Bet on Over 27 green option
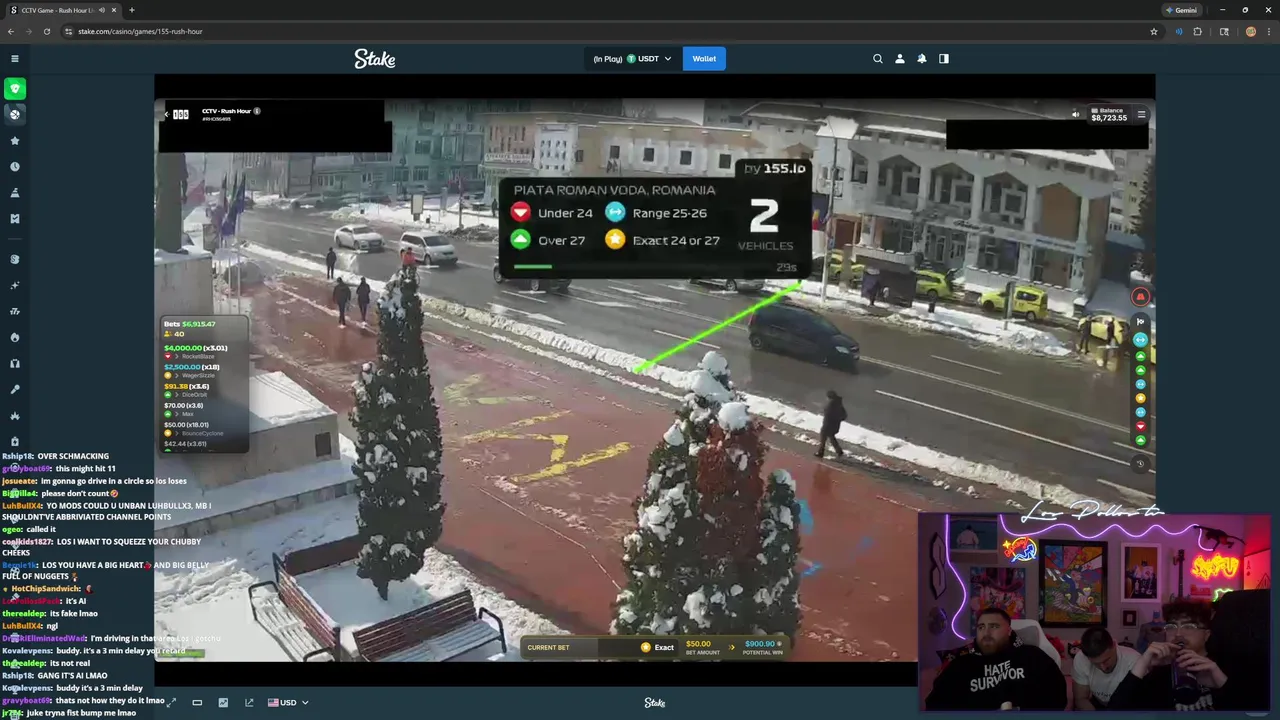This screenshot has height=720, width=1280. 548,240
